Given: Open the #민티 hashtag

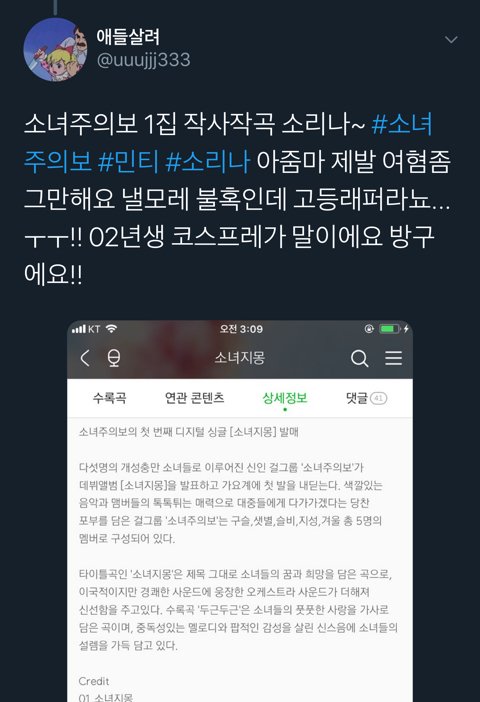Looking at the screenshot, I should (129, 162).
